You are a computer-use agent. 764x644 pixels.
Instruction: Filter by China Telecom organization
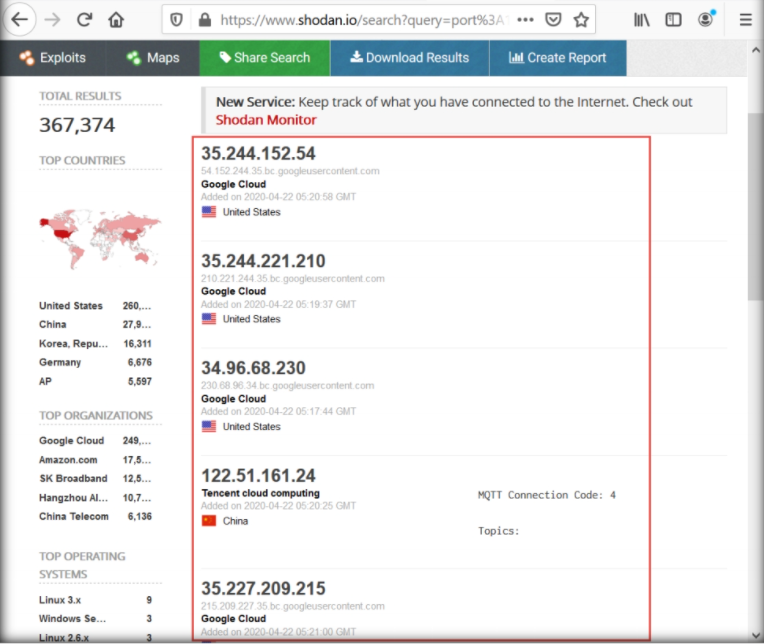(74, 516)
